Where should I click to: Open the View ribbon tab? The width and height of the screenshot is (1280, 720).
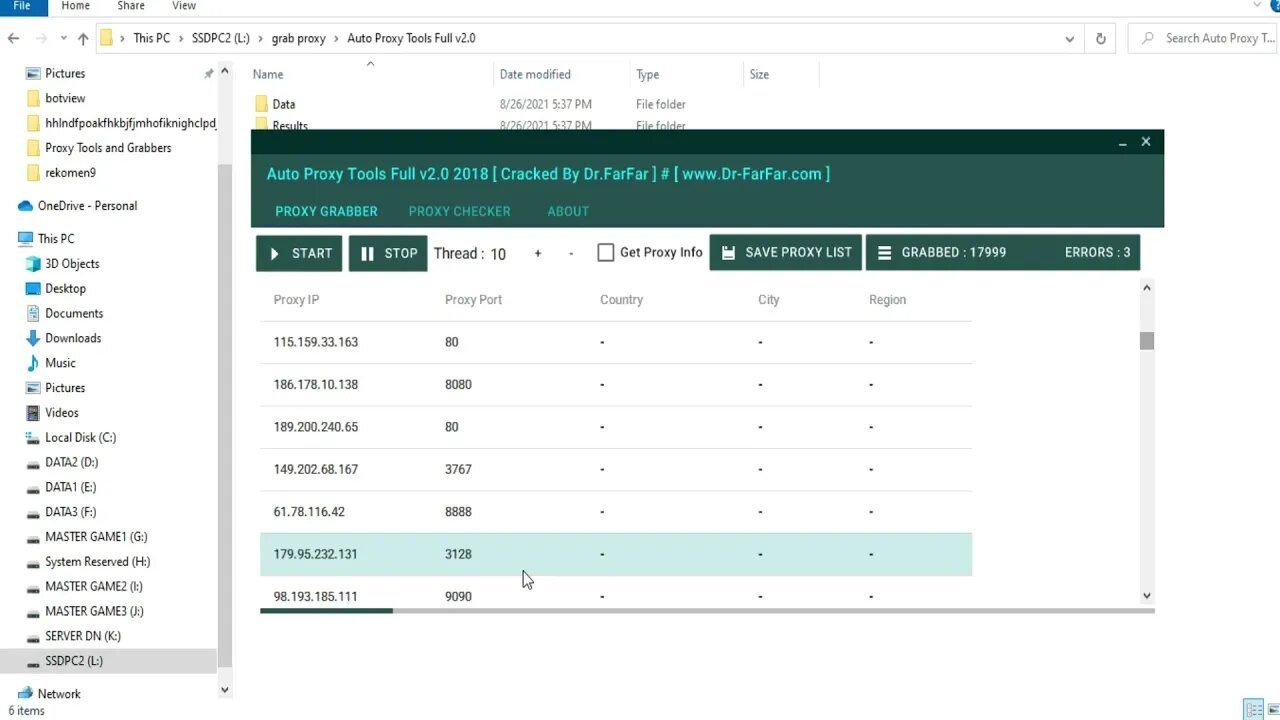[184, 6]
